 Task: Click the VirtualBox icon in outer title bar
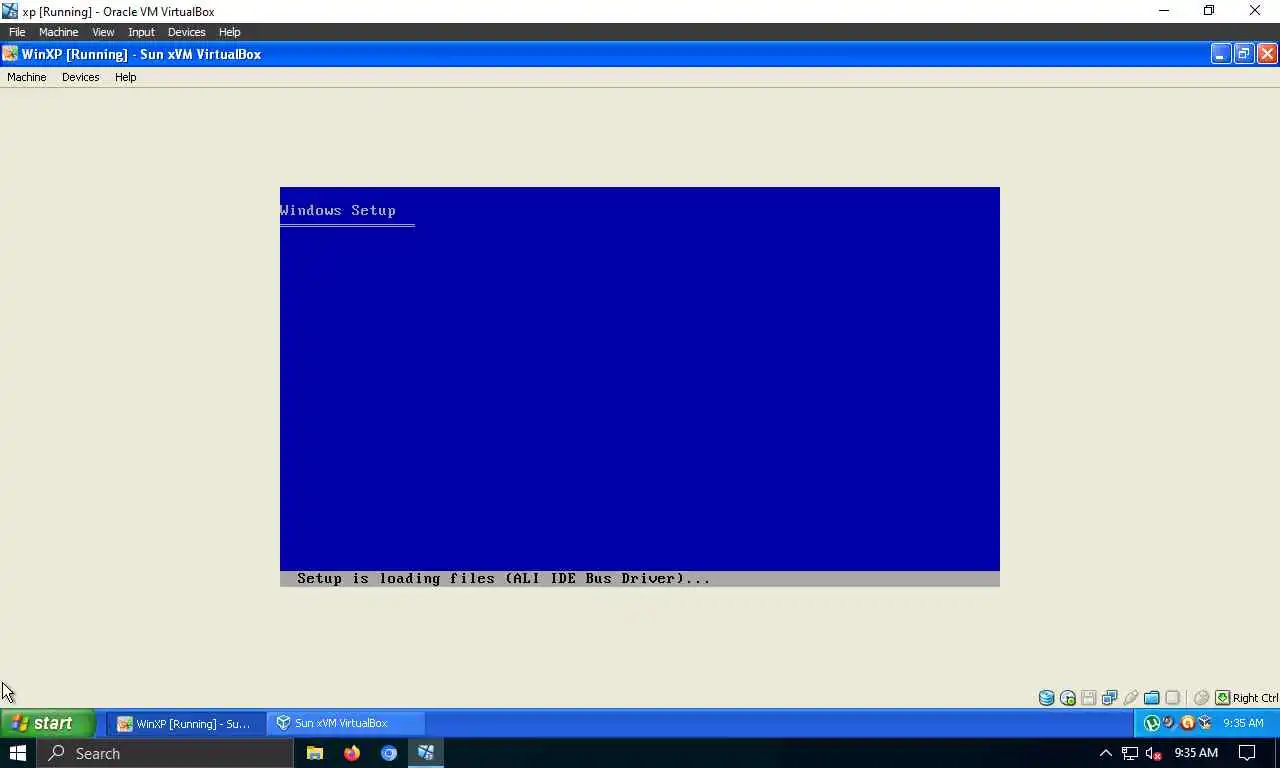pos(10,11)
